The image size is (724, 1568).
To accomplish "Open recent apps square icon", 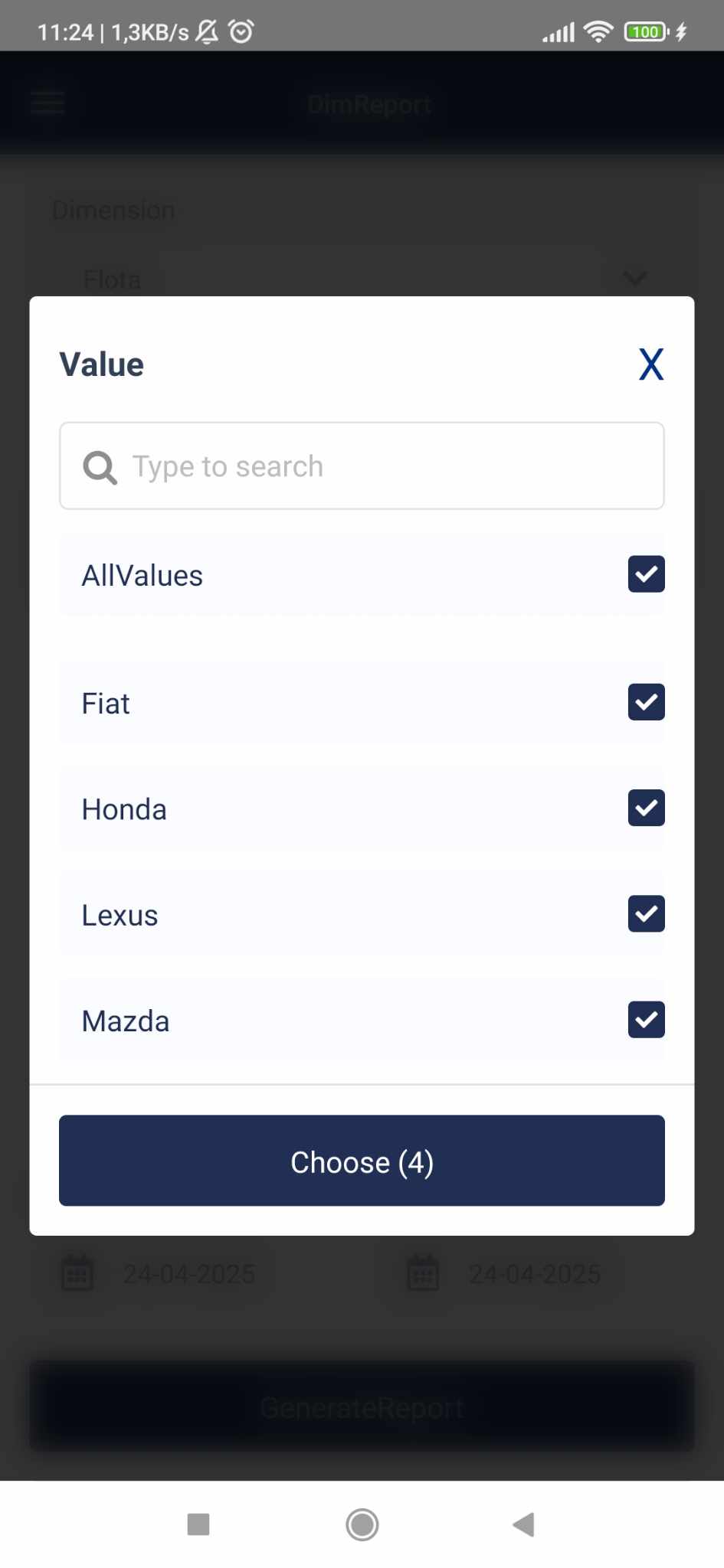I will (x=198, y=1524).
